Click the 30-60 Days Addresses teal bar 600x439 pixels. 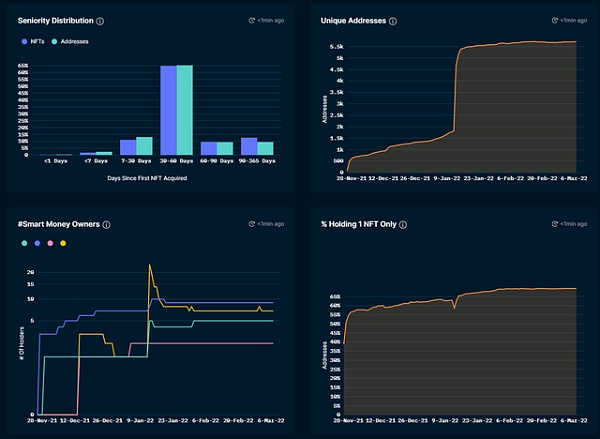(x=184, y=110)
